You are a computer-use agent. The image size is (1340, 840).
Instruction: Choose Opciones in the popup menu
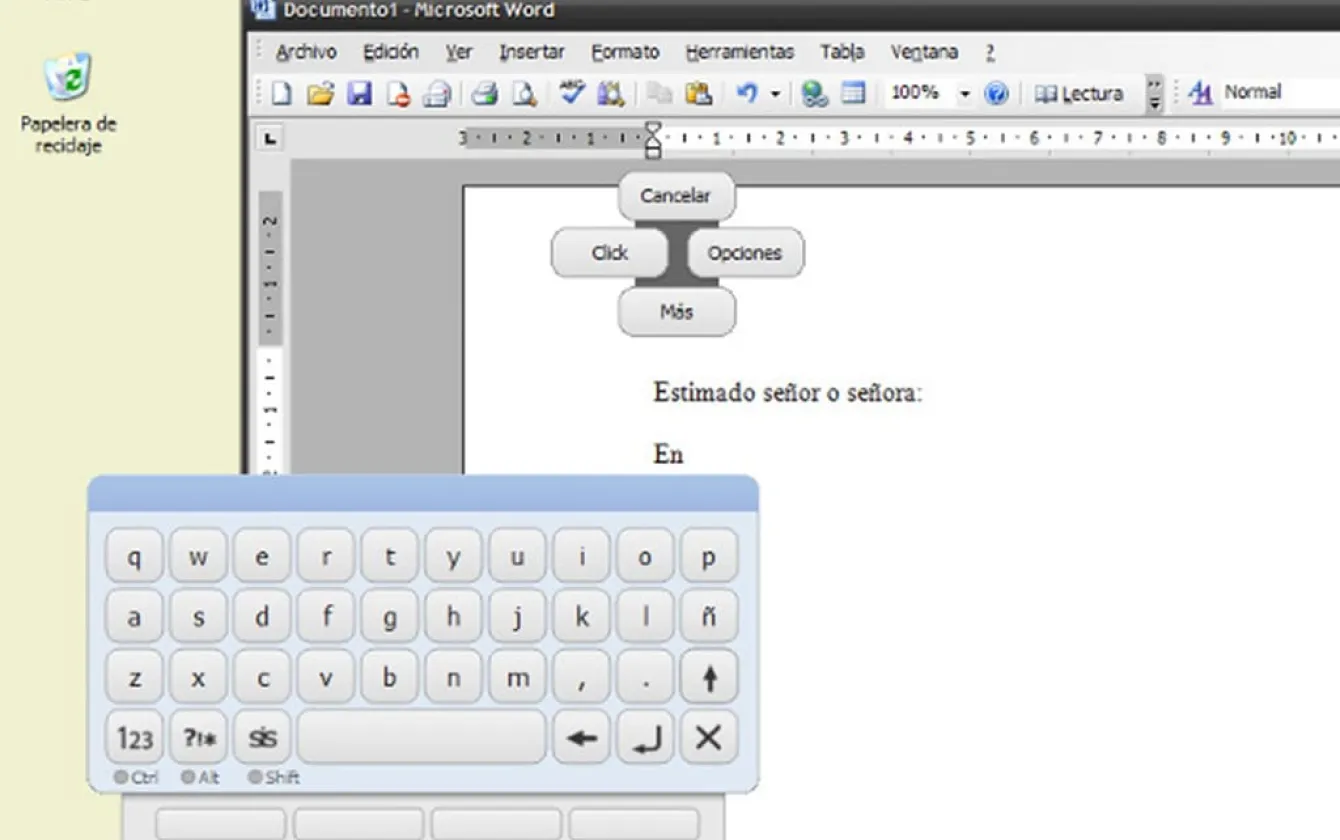745,253
